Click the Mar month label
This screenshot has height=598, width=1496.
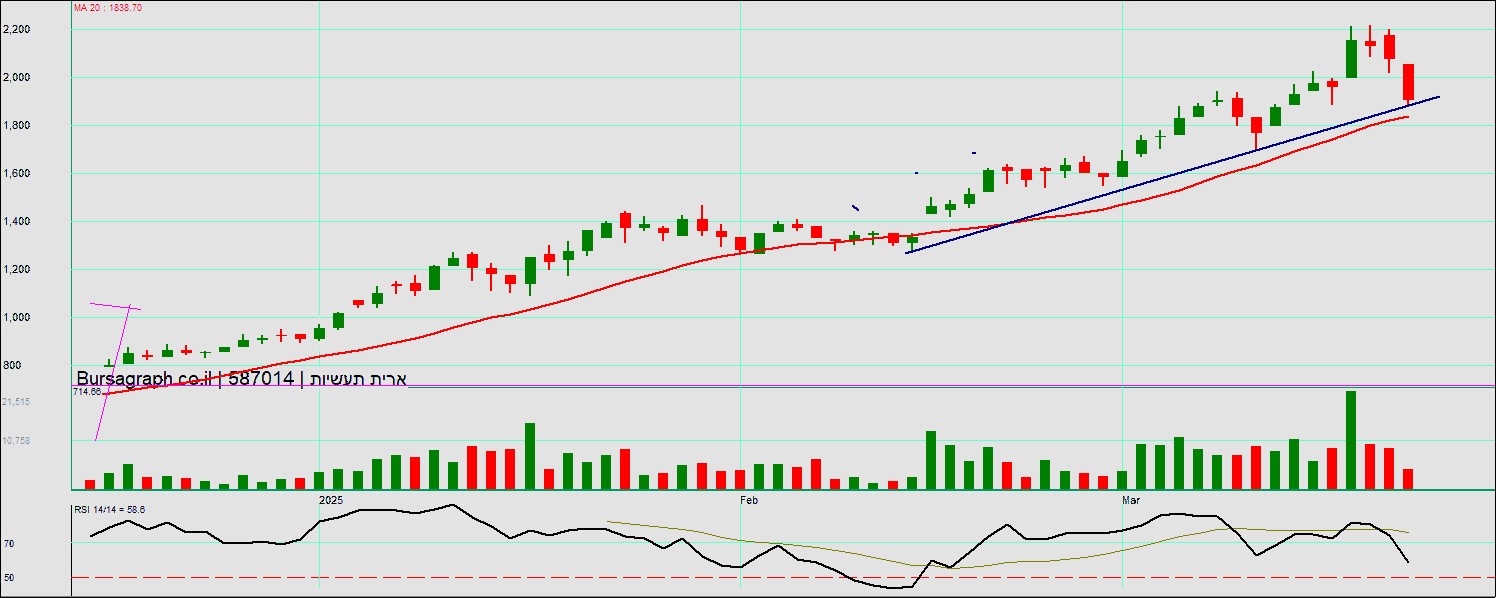pyautogui.click(x=1132, y=498)
